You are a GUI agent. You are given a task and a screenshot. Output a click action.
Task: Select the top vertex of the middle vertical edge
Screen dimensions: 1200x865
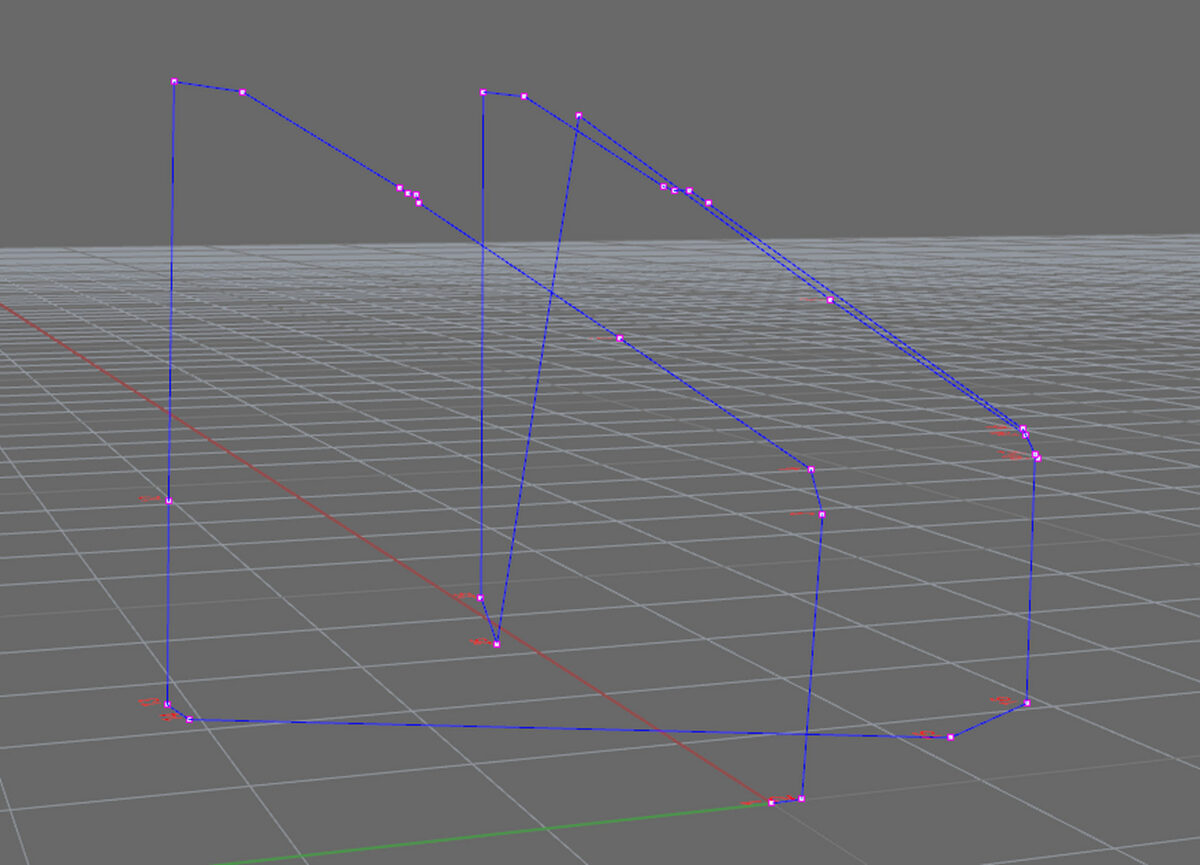pos(483,92)
